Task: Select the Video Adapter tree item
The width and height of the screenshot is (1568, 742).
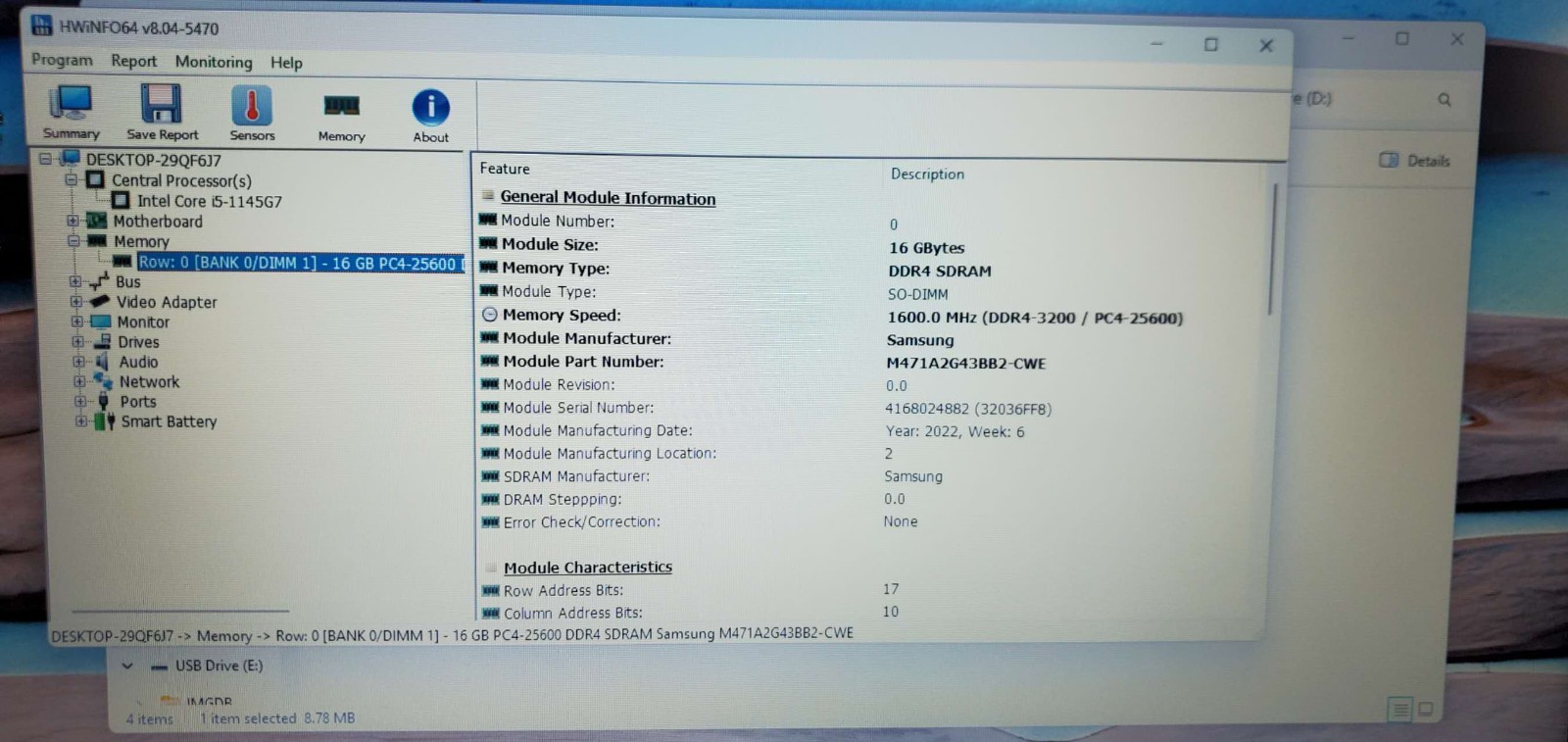Action: 167,302
